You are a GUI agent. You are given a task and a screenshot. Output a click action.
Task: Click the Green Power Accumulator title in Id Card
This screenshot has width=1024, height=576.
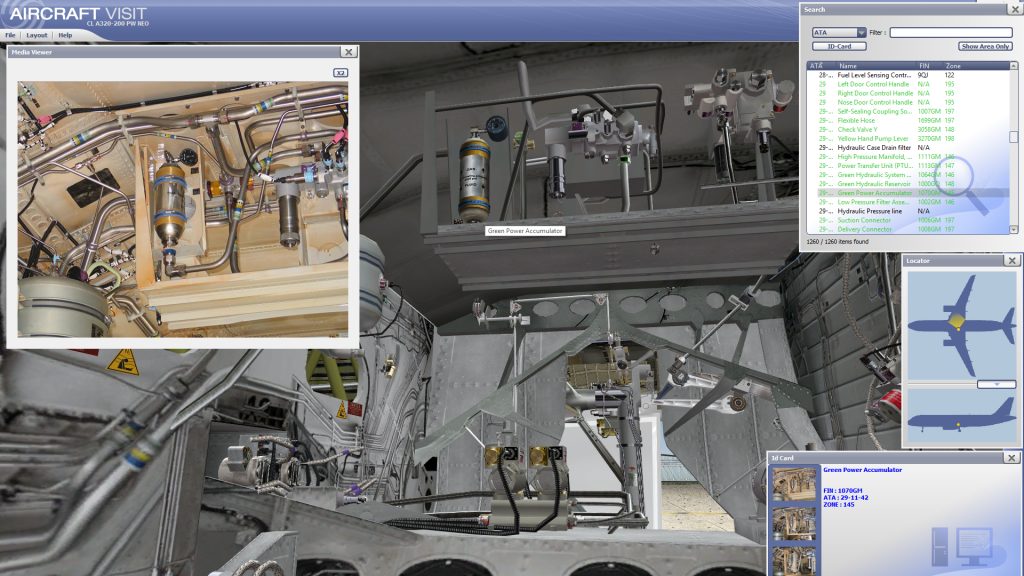(862, 470)
